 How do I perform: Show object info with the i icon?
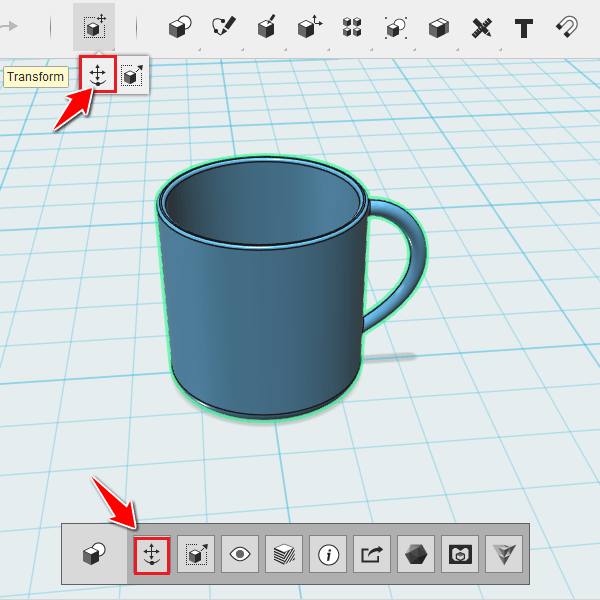(x=328, y=554)
